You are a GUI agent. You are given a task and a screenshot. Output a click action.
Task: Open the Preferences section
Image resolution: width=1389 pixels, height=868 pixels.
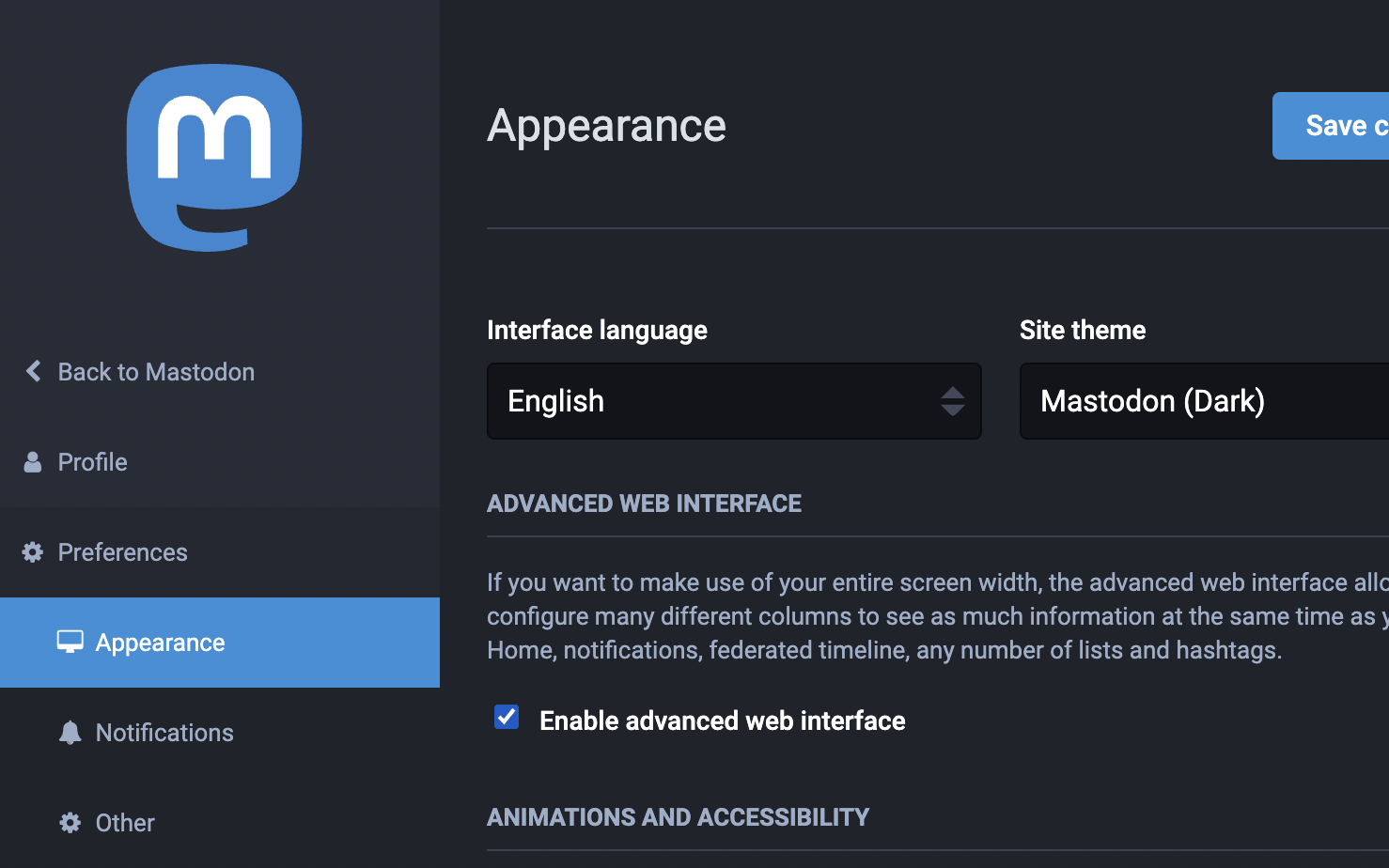click(220, 552)
